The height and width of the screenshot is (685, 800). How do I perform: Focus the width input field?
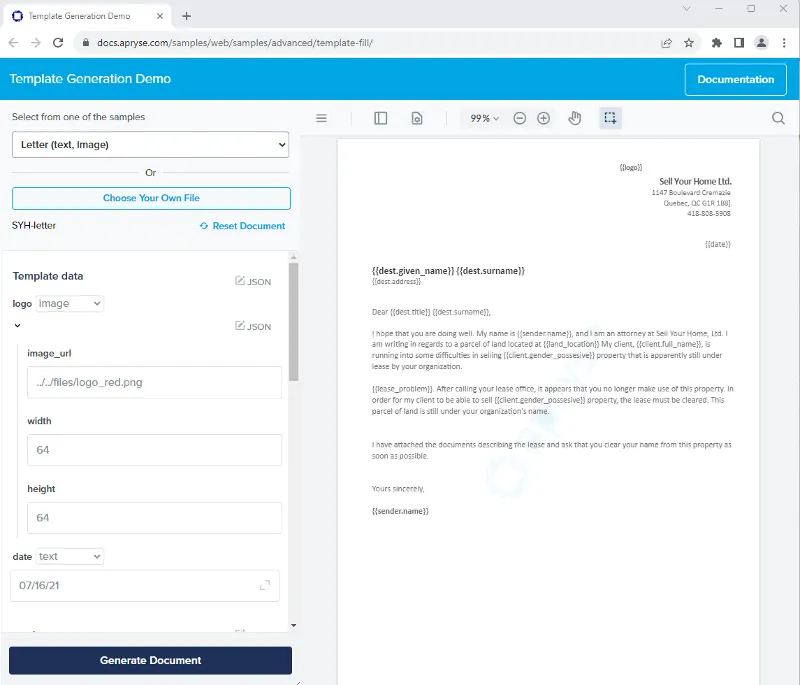pos(154,450)
